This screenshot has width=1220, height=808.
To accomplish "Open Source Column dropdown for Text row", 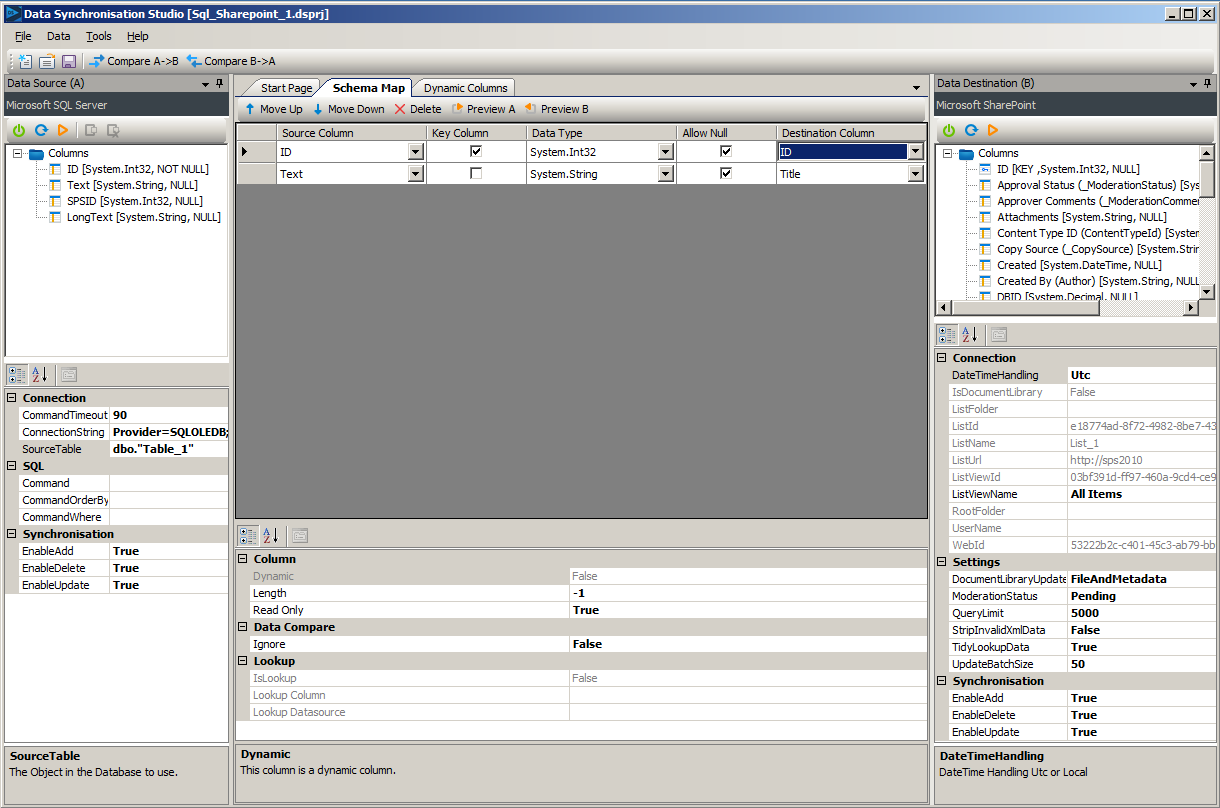I will (416, 174).
